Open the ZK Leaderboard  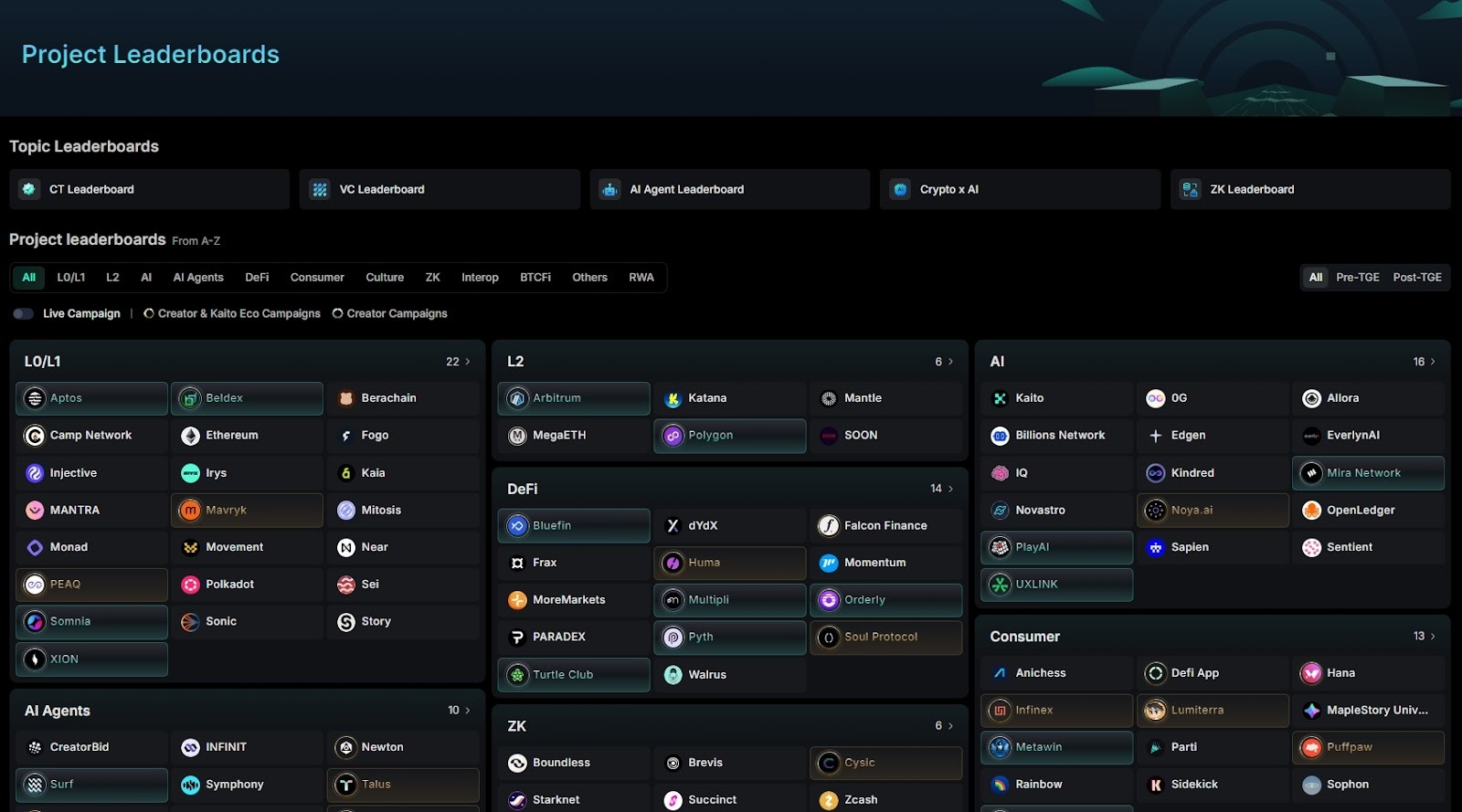coord(1309,189)
